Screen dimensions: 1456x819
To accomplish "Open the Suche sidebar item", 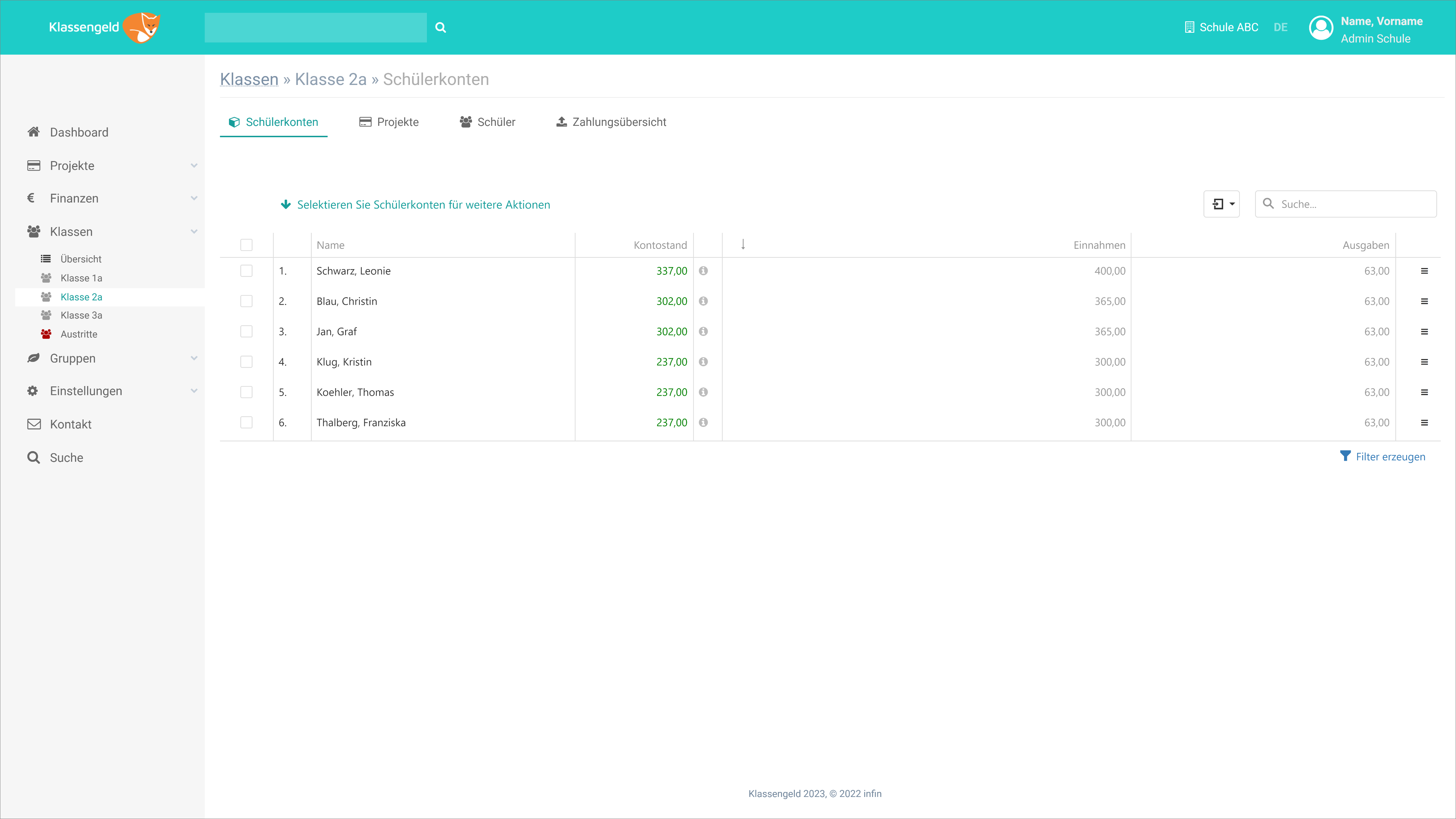I will click(x=67, y=458).
